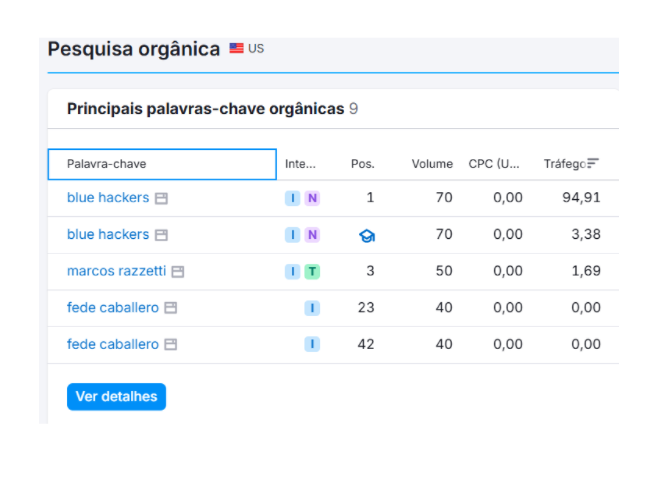This screenshot has height=485, width=647.
Task: Sort by the Tráfego column header
Action: click(565, 164)
